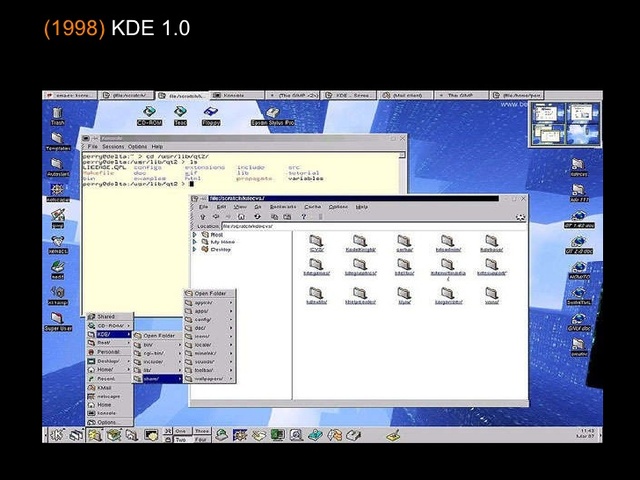Activate the Mail client taskbar button
Image resolution: width=640 pixels, height=480 pixels.
point(405,95)
